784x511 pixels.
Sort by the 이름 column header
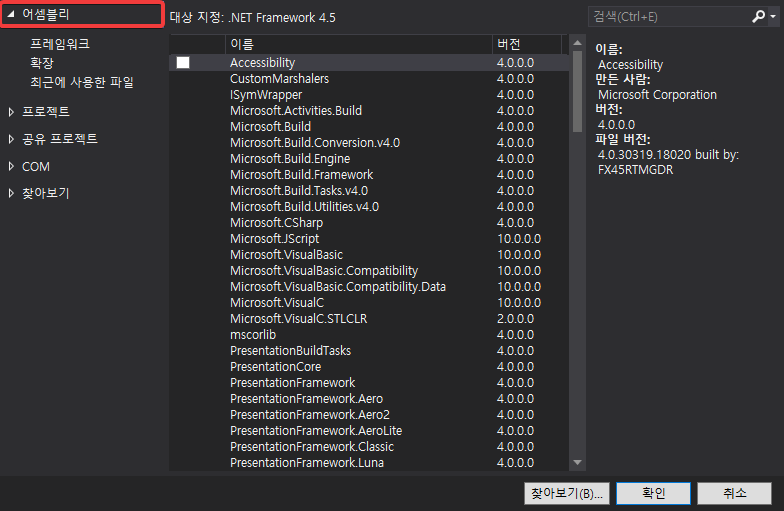coord(358,44)
